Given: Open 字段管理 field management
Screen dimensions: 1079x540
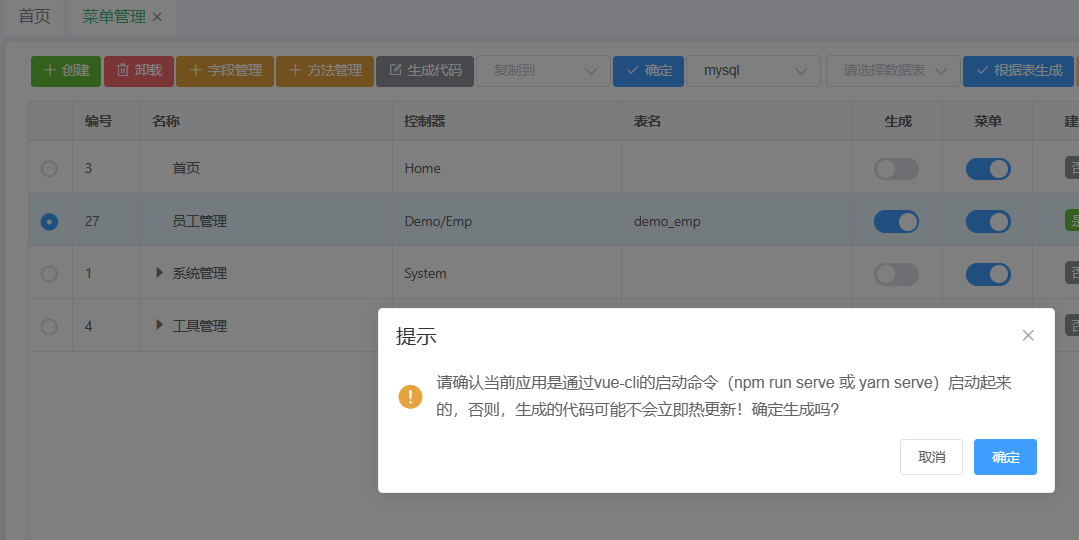Looking at the screenshot, I should (x=225, y=71).
